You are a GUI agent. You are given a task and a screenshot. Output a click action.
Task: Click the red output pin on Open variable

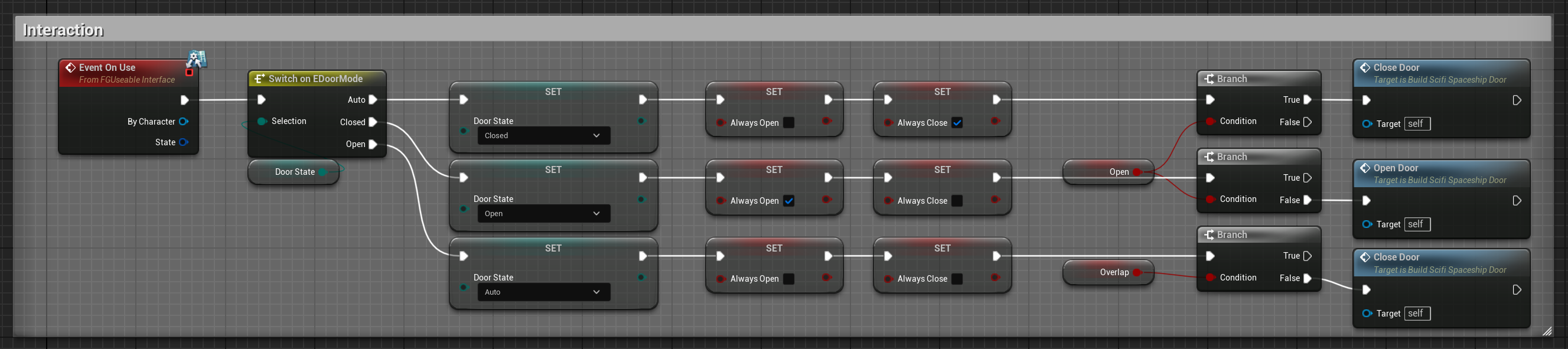1137,172
